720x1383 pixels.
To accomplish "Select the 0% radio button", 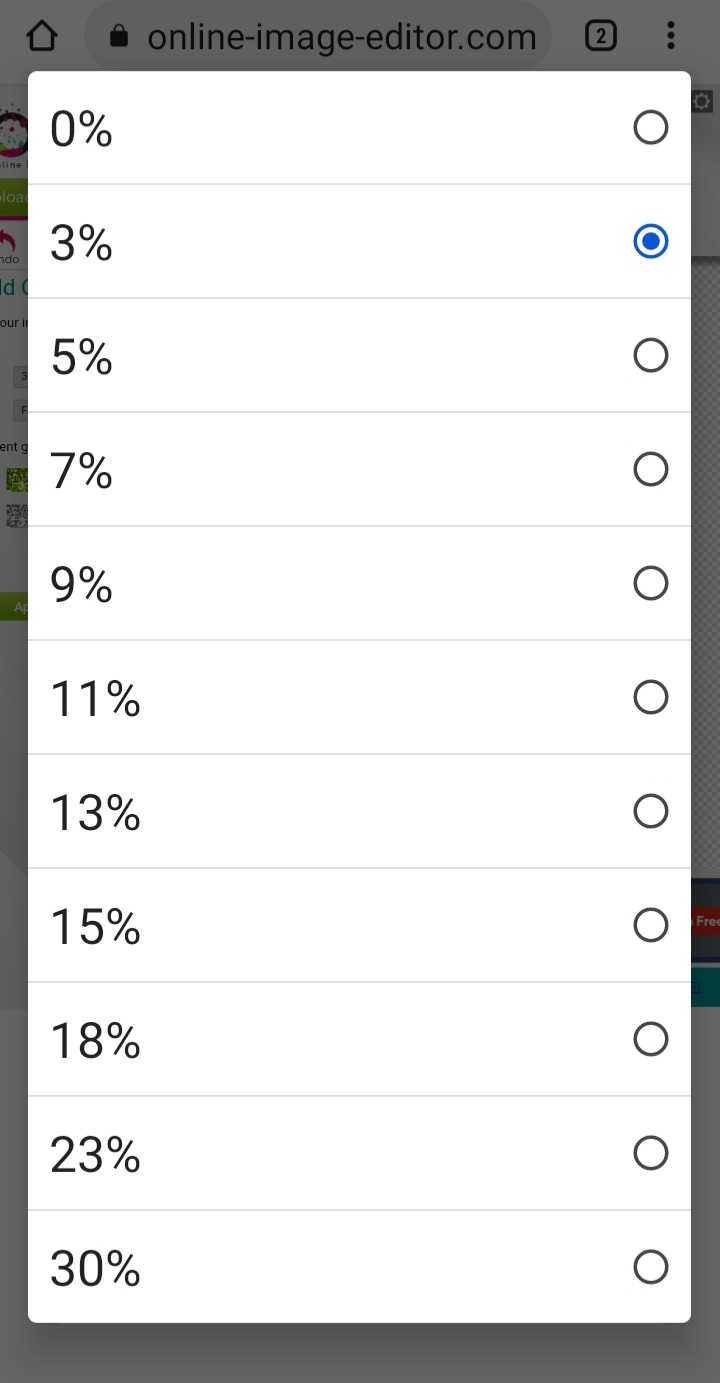I will tap(650, 128).
